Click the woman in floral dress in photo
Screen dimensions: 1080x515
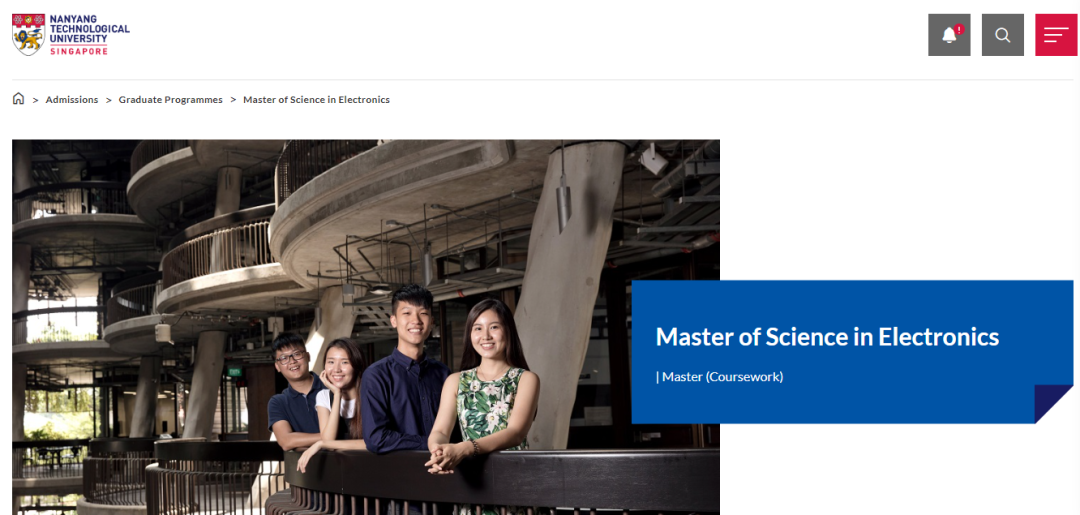489,390
